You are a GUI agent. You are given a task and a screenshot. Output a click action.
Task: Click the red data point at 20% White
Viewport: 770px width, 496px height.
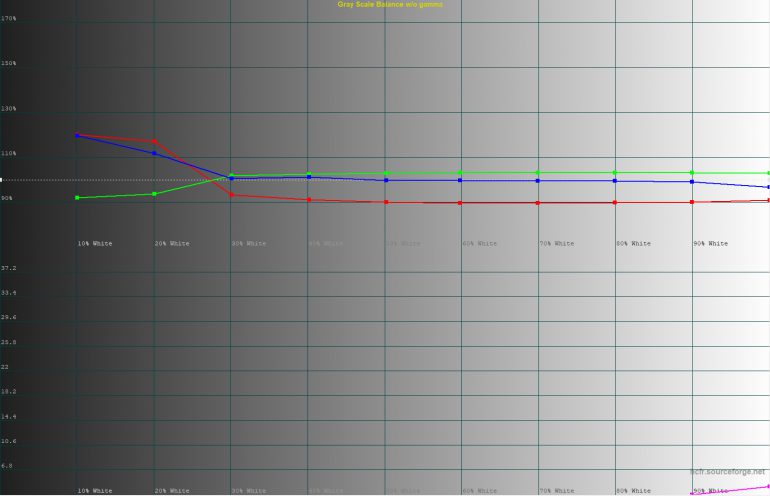click(154, 142)
